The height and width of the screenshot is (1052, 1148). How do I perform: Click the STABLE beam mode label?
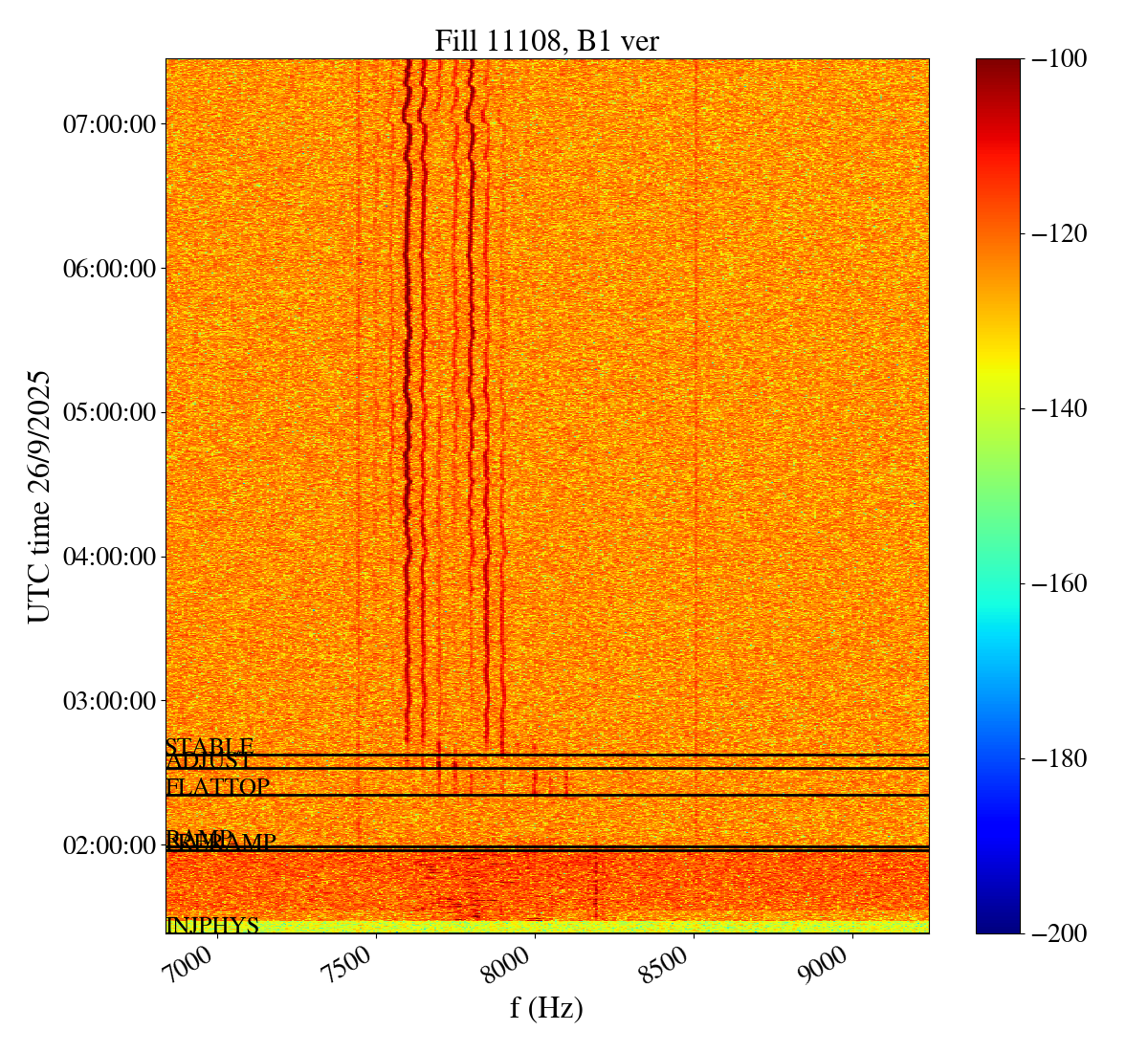click(210, 747)
